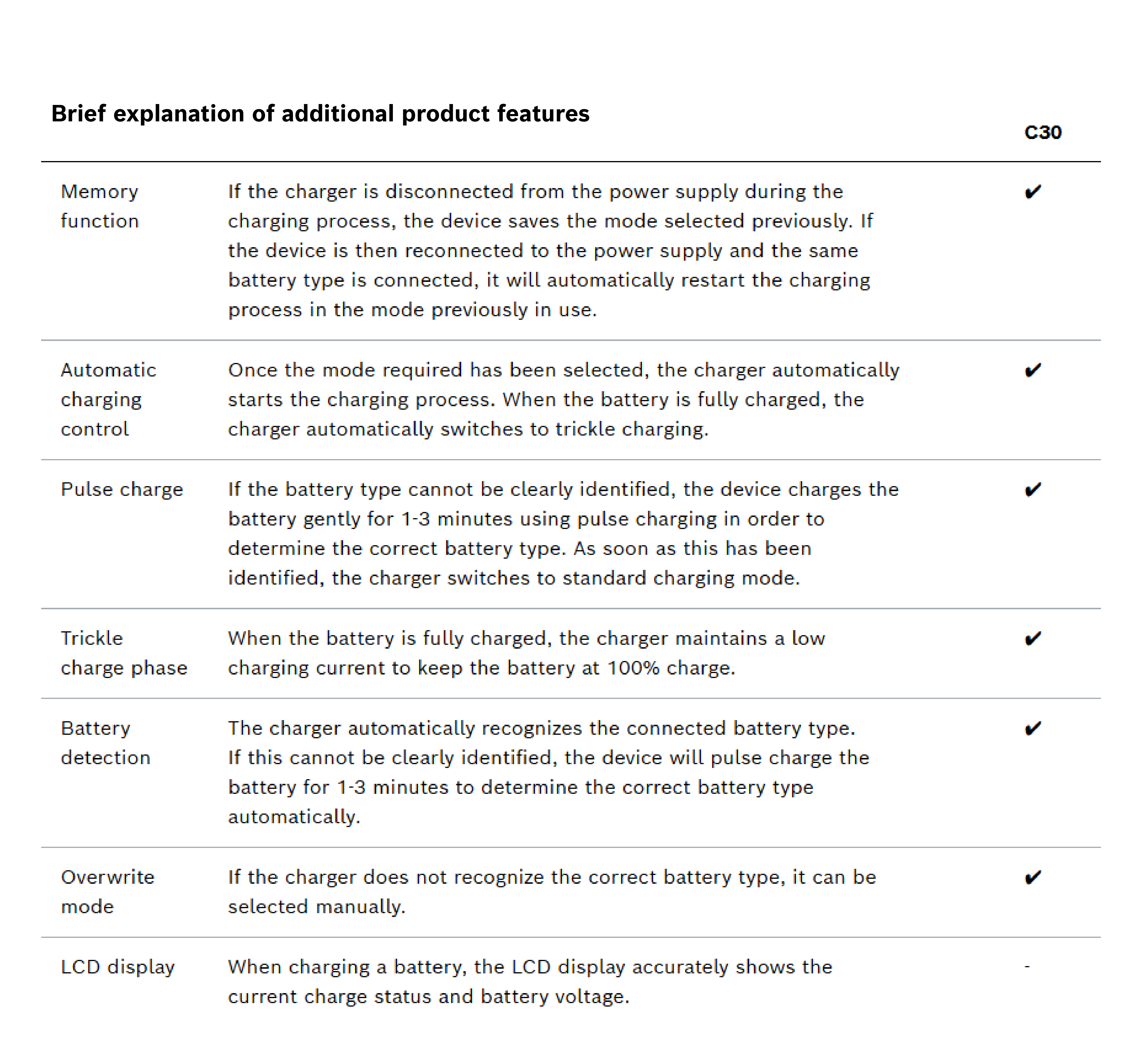Viewport: 1148px width, 1046px height.
Task: Click the 'Pulse charge' feature label
Action: click(x=122, y=490)
